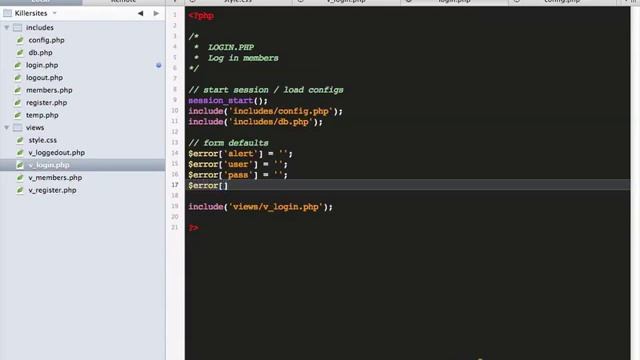Select register.php in the file list
Image resolution: width=640 pixels, height=360 pixels.
[x=47, y=103]
